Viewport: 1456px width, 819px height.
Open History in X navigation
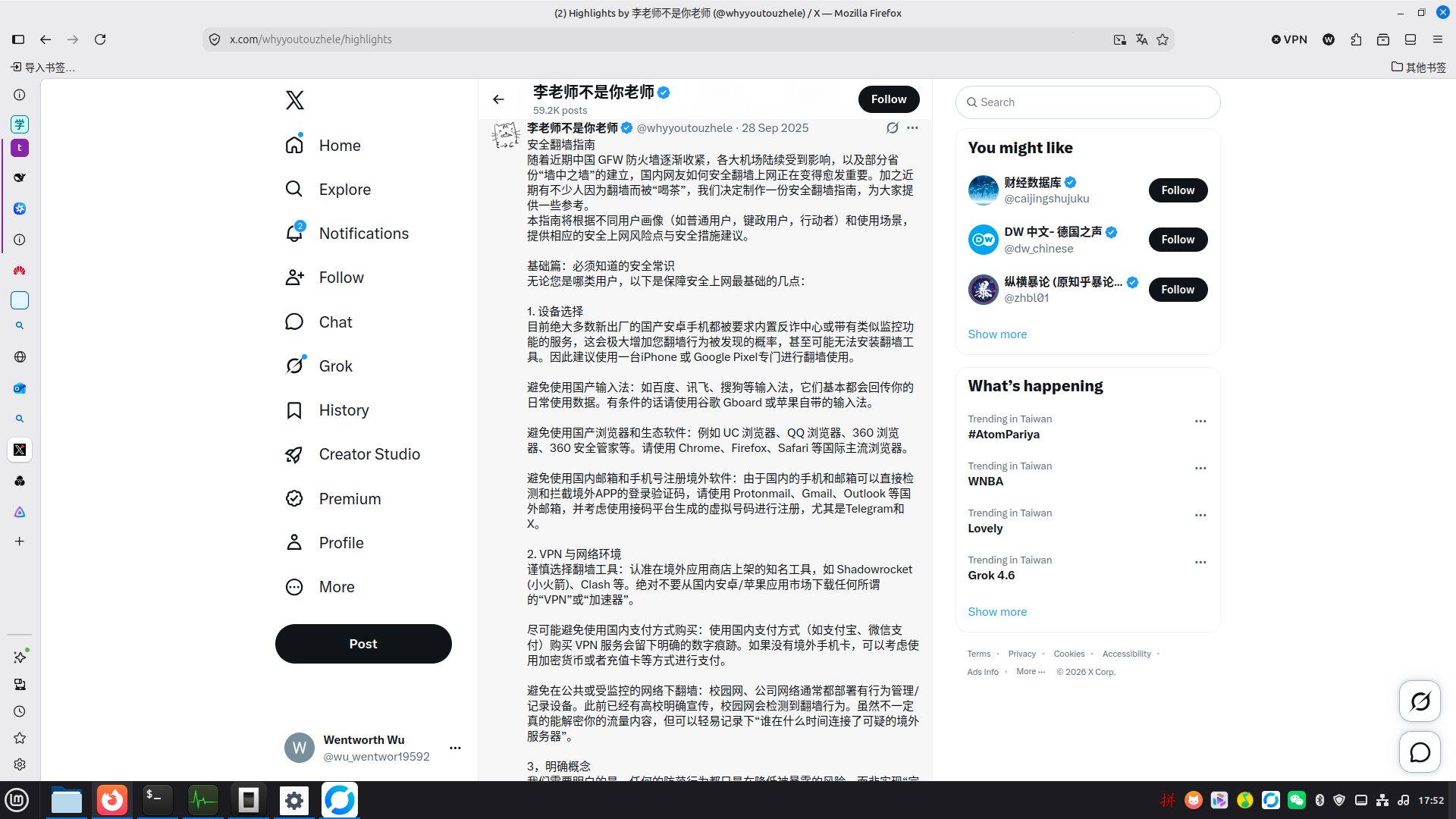(x=327, y=409)
